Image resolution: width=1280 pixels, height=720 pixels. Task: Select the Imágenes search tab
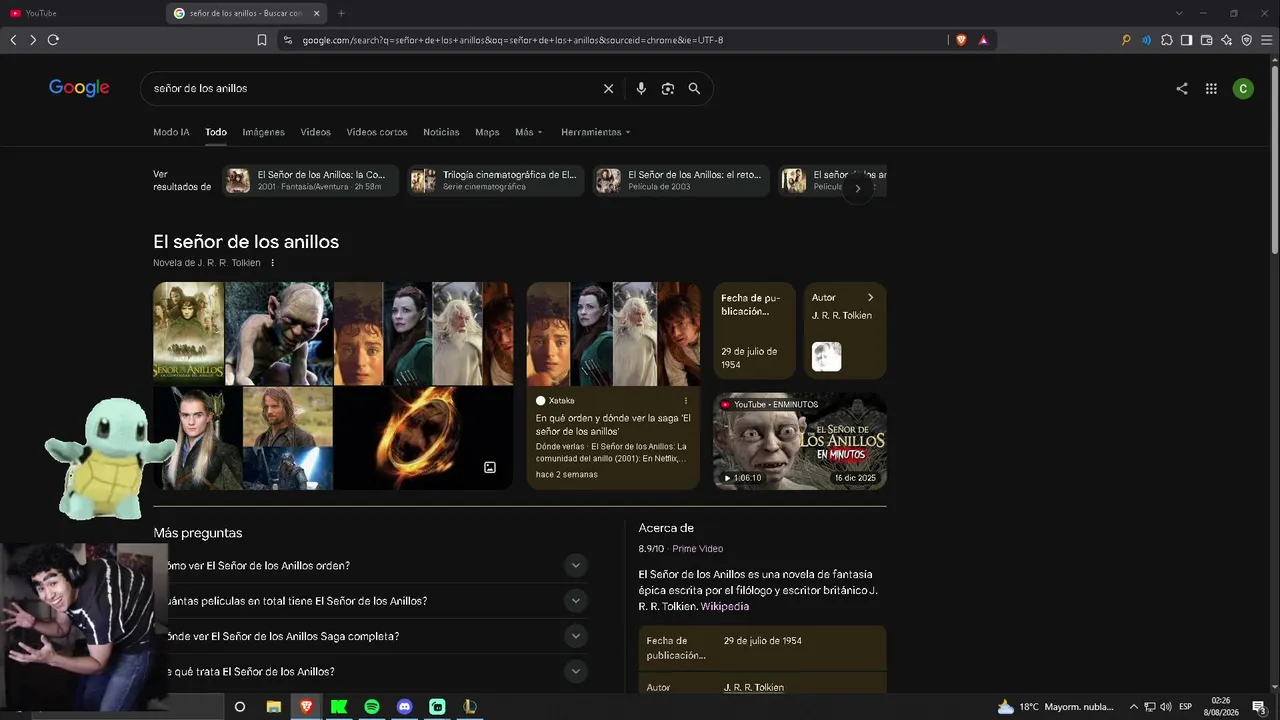pos(263,132)
